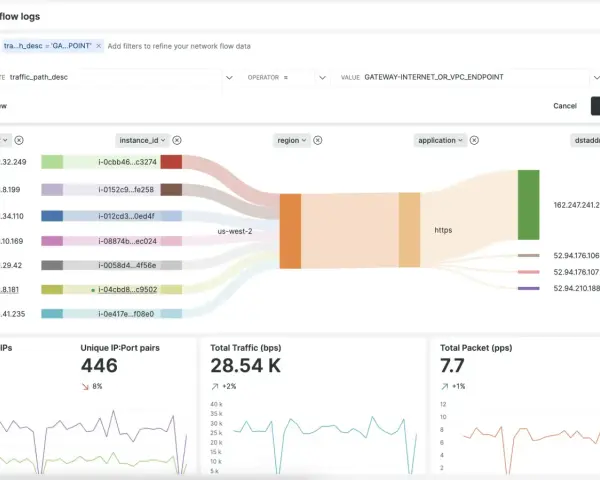Image resolution: width=600 pixels, height=480 pixels.
Task: Select destination 52.94.210.188
Action: (576, 288)
